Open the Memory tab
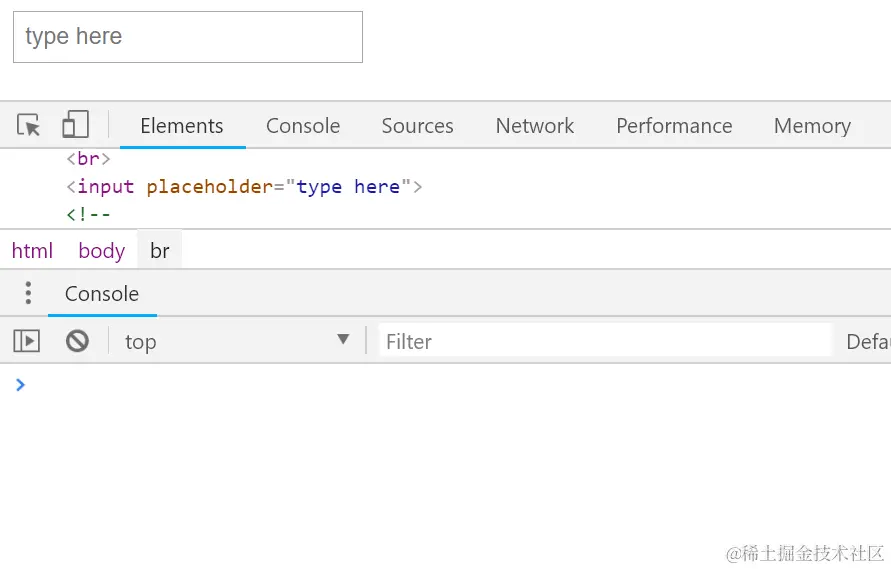Screen dimensions: 891x569 click(812, 126)
